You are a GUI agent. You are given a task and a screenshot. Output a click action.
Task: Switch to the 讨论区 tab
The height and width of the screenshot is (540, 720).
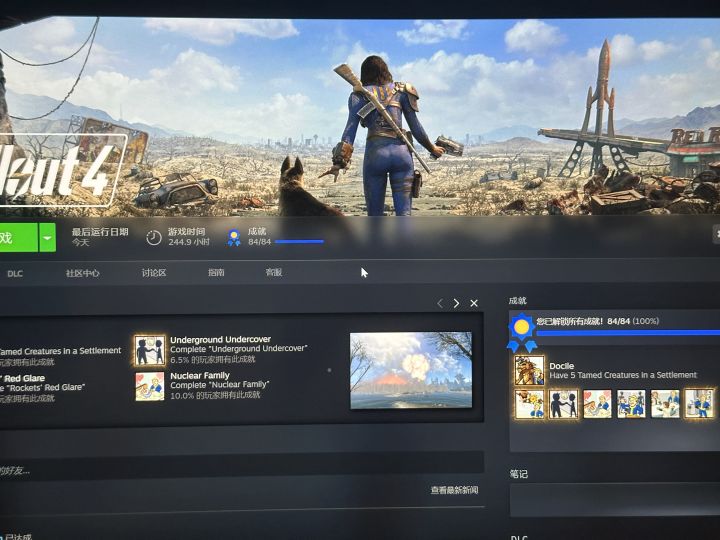(x=153, y=273)
